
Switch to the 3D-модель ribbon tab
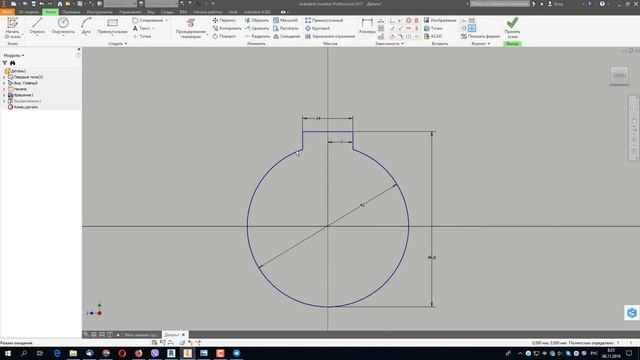coord(29,12)
